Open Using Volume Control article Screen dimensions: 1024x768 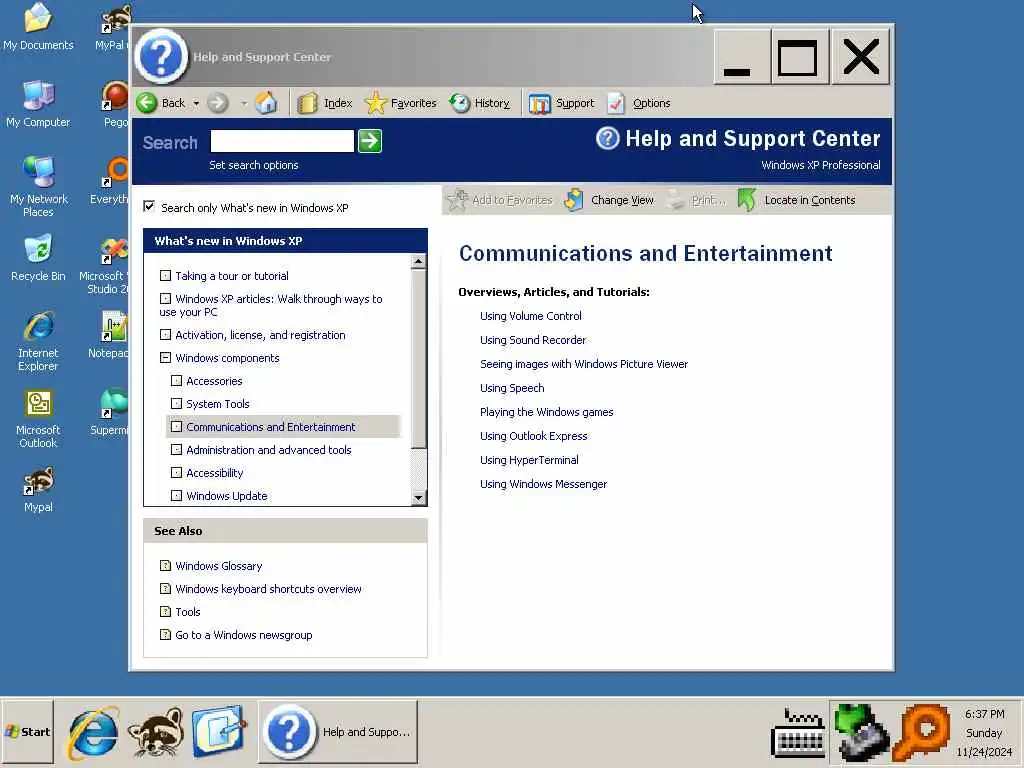(530, 316)
